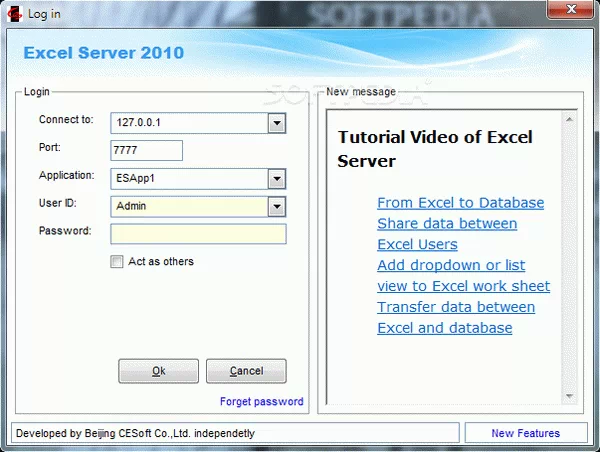Click the Application field showing ESApp1
This screenshot has width=600, height=452.
click(189, 179)
